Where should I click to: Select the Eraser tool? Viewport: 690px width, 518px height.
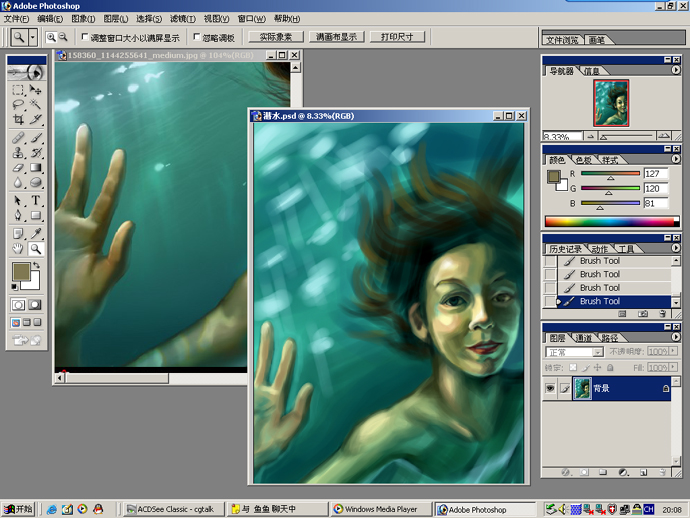(x=18, y=168)
